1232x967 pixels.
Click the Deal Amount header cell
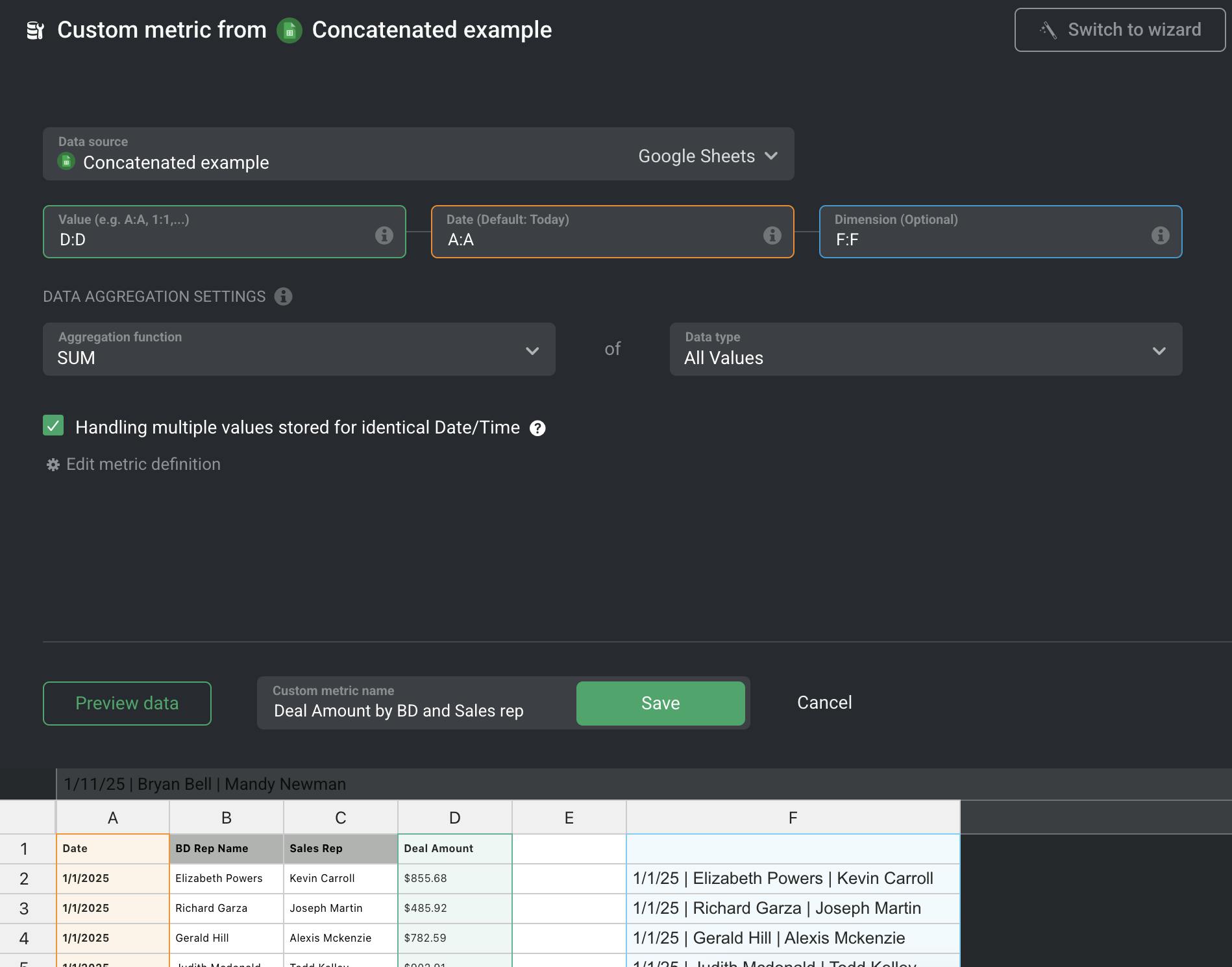pyautogui.click(x=454, y=848)
